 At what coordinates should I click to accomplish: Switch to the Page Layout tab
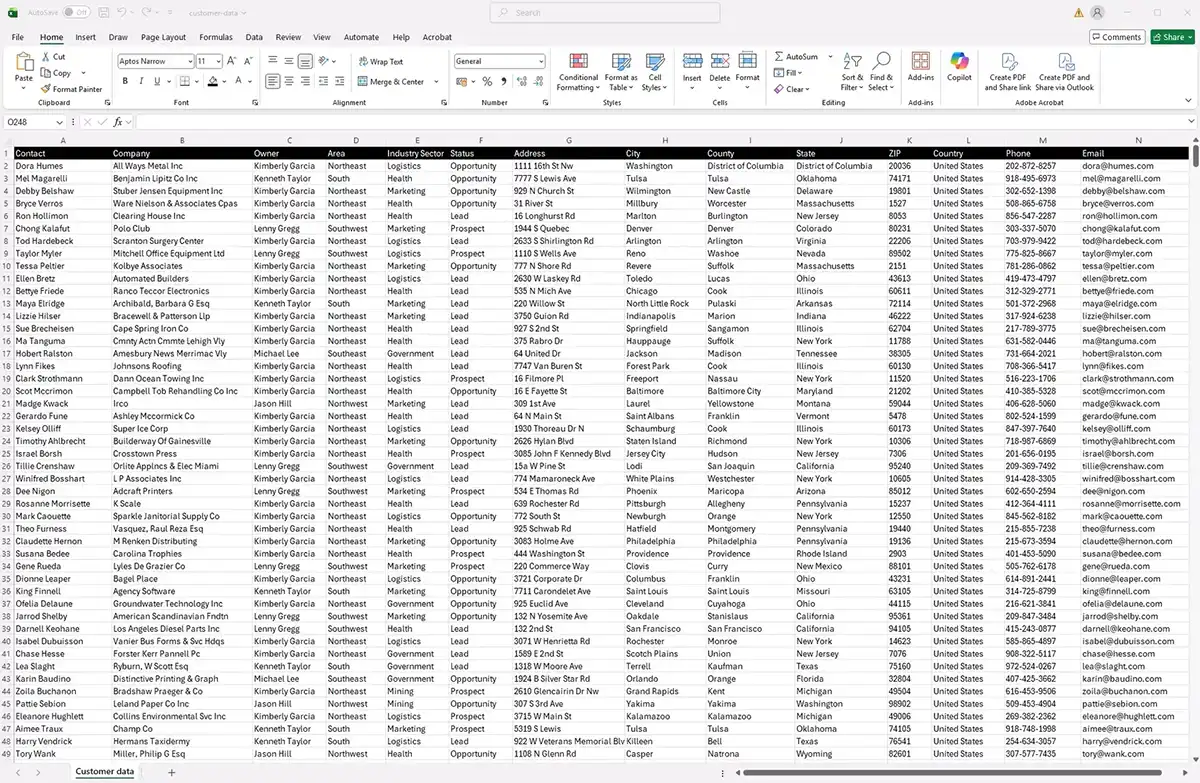pyautogui.click(x=163, y=37)
